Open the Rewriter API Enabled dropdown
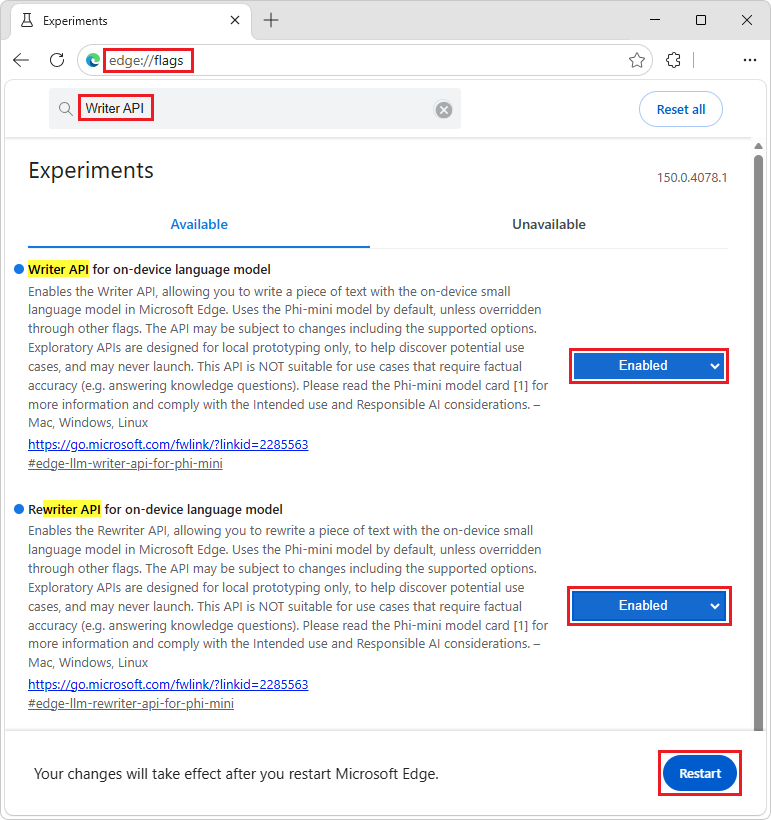This screenshot has width=771, height=820. coord(649,606)
